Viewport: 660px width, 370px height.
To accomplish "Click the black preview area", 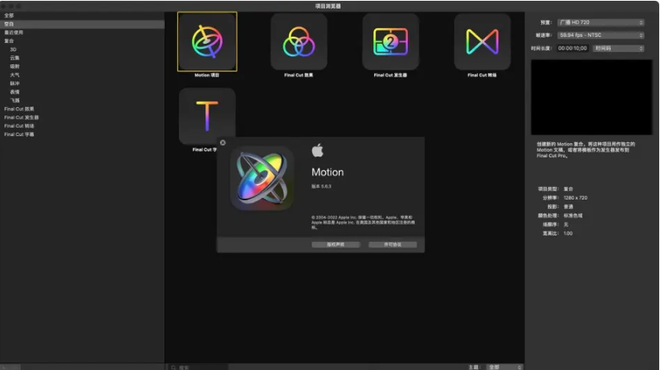I will (591, 97).
